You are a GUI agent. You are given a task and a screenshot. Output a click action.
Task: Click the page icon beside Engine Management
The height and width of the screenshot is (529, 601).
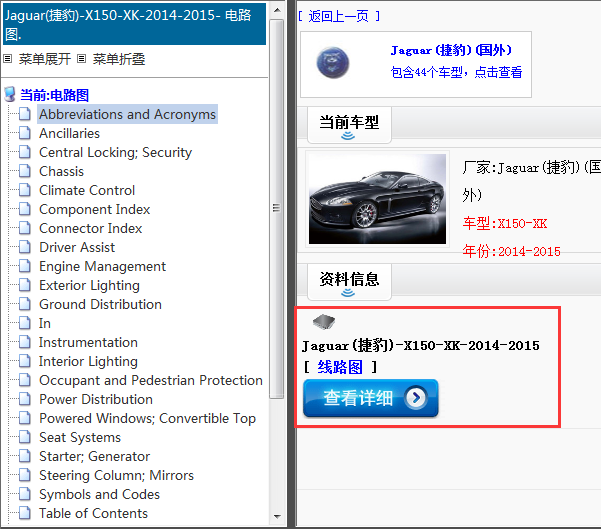[x=25, y=266]
